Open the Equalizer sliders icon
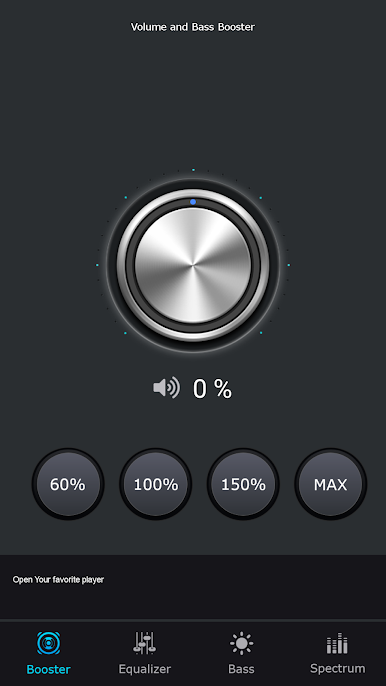 coord(144,643)
